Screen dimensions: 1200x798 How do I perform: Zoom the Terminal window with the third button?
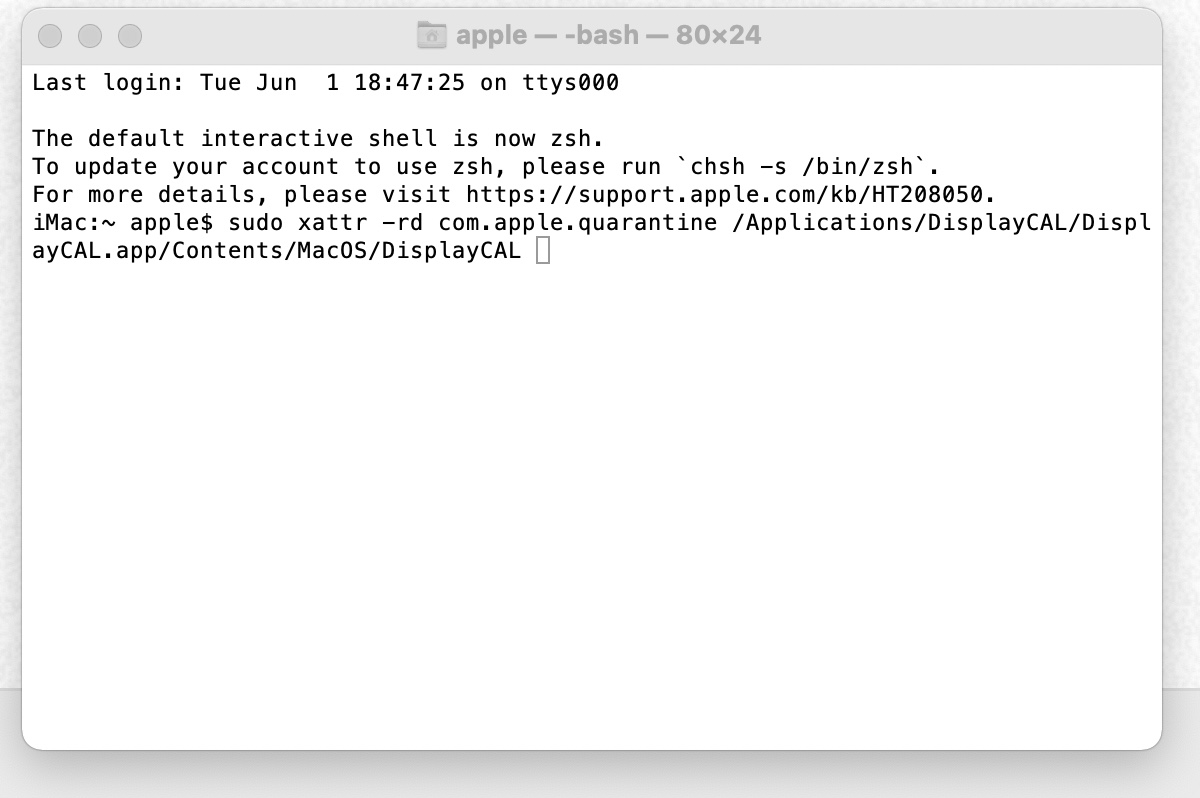pos(130,37)
